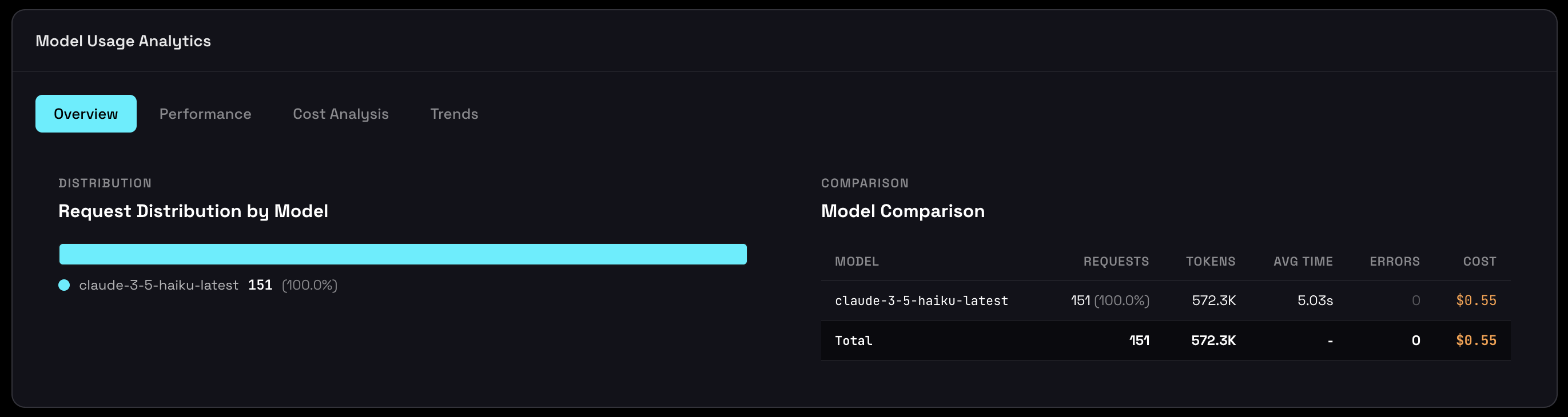Switch to the Overview tab
Viewport: 1568px width, 417px height.
86,114
